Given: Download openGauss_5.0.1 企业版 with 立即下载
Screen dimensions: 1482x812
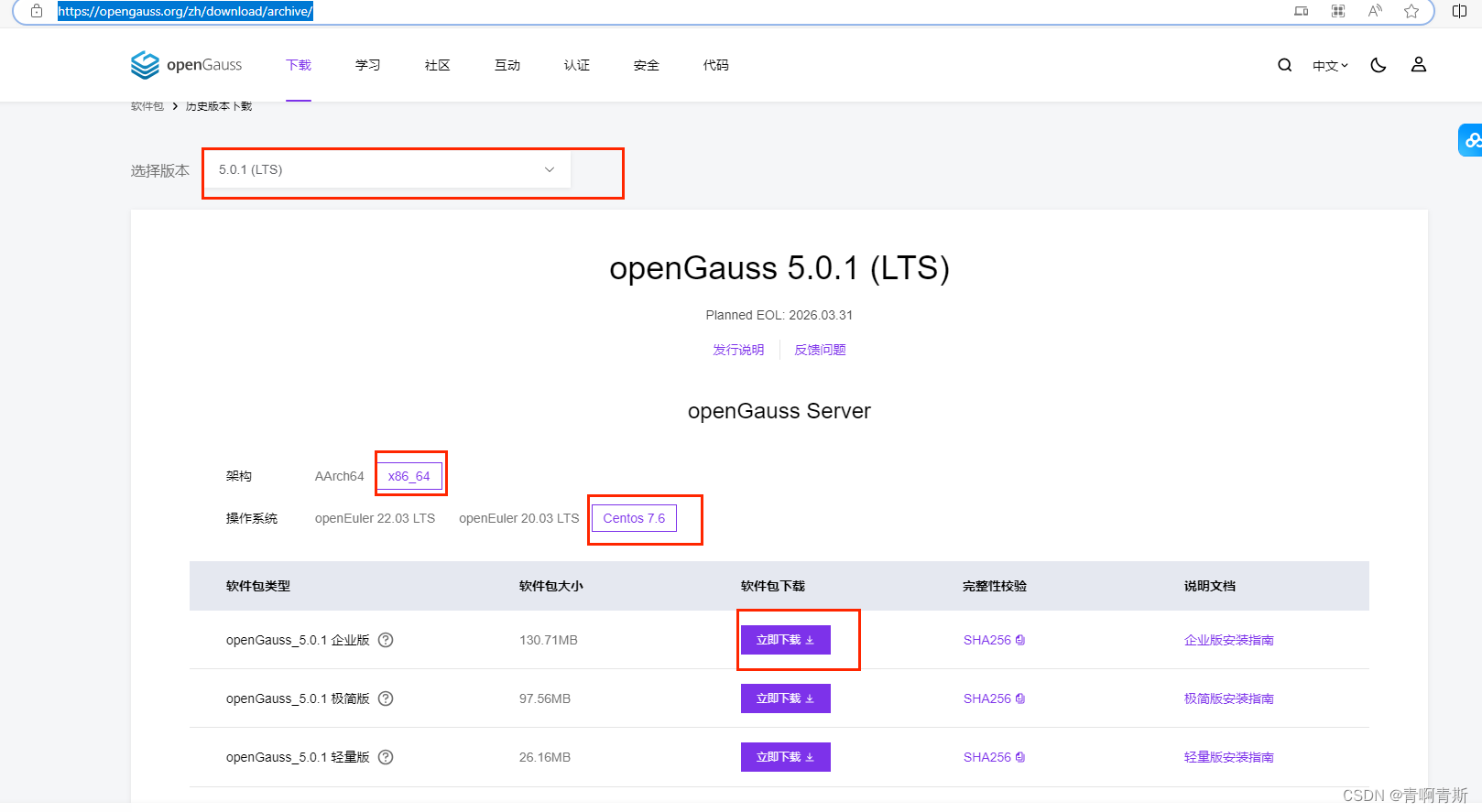Looking at the screenshot, I should coord(786,640).
